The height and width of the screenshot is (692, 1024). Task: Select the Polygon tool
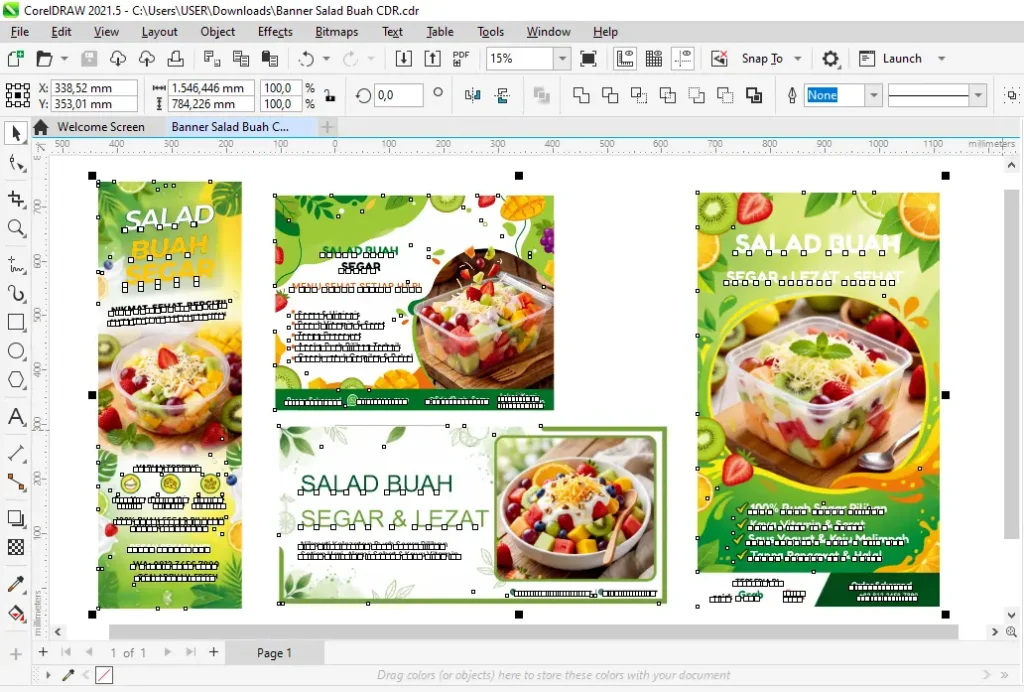[x=16, y=380]
